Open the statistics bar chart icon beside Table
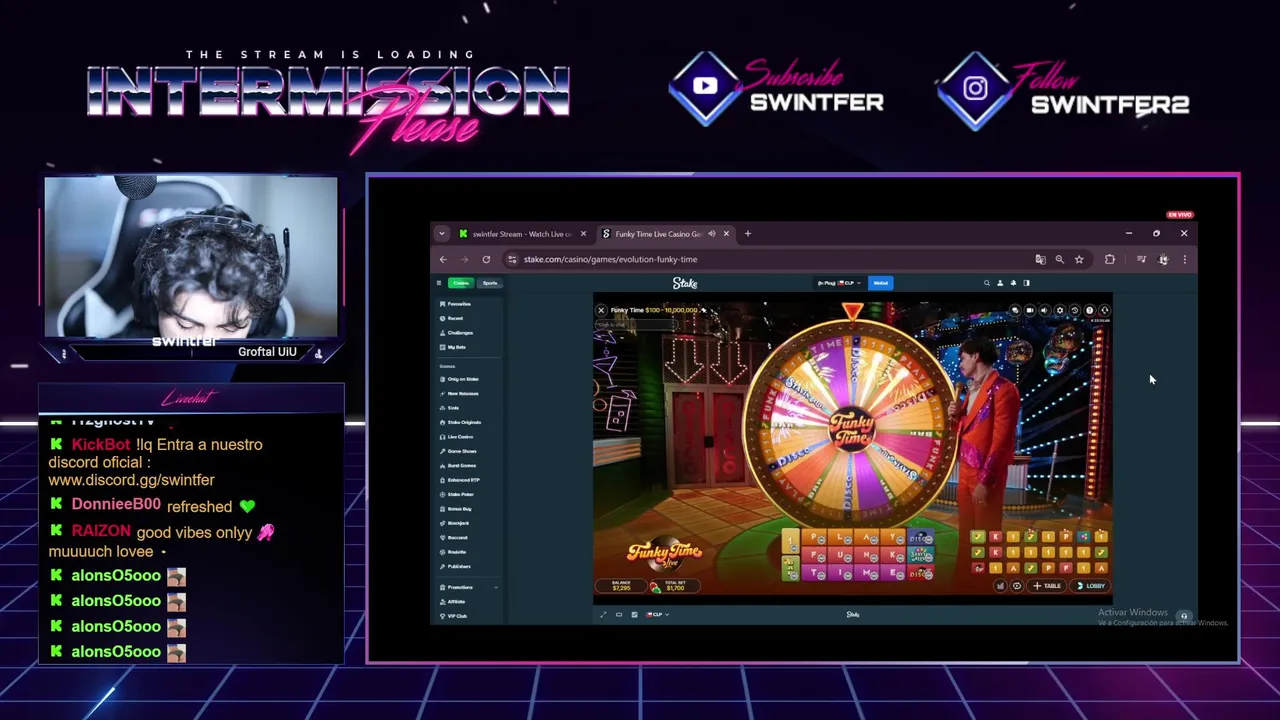 point(1000,585)
